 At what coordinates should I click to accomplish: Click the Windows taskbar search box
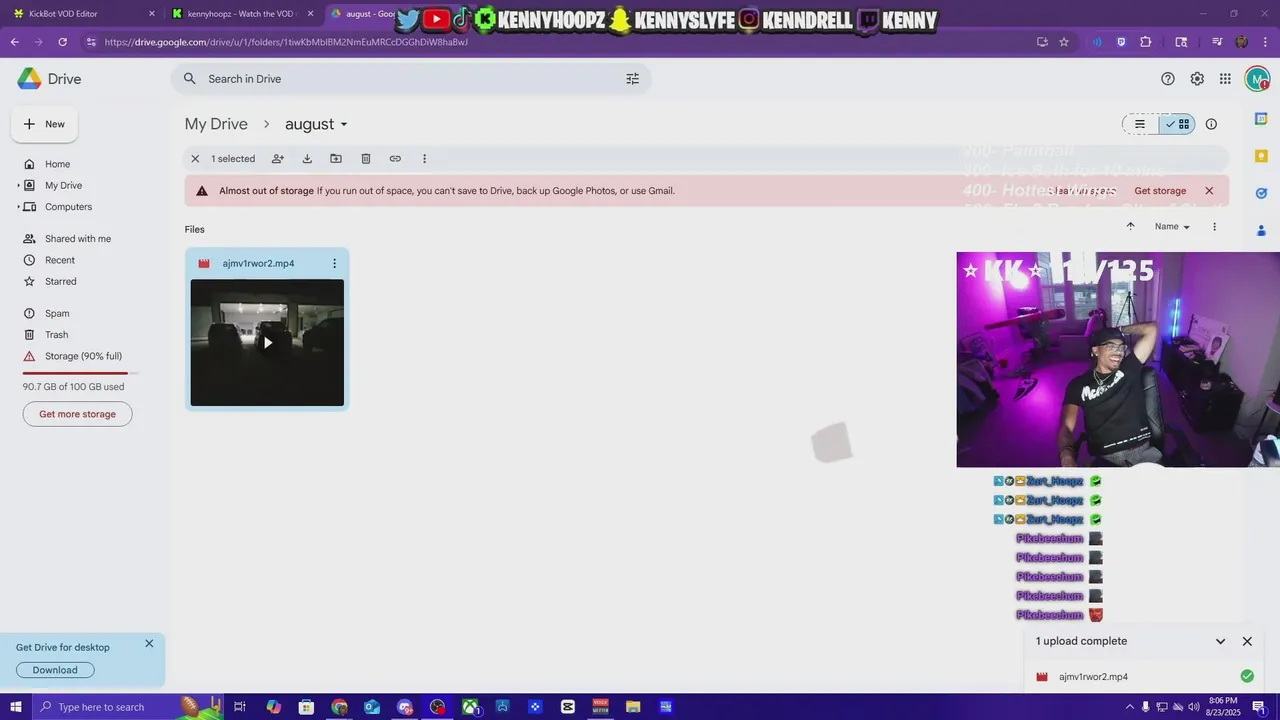point(130,707)
